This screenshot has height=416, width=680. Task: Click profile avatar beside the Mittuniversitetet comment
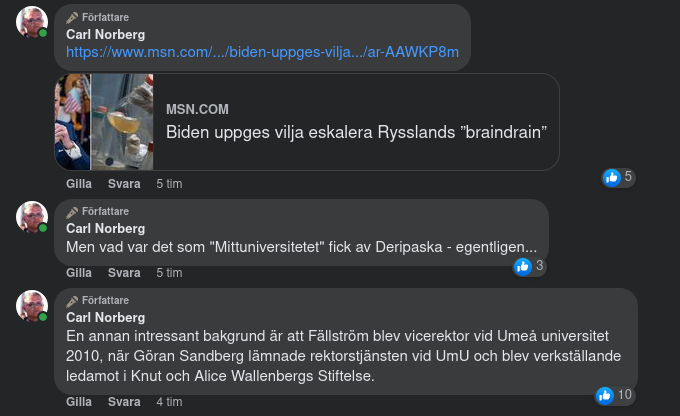tap(31, 217)
